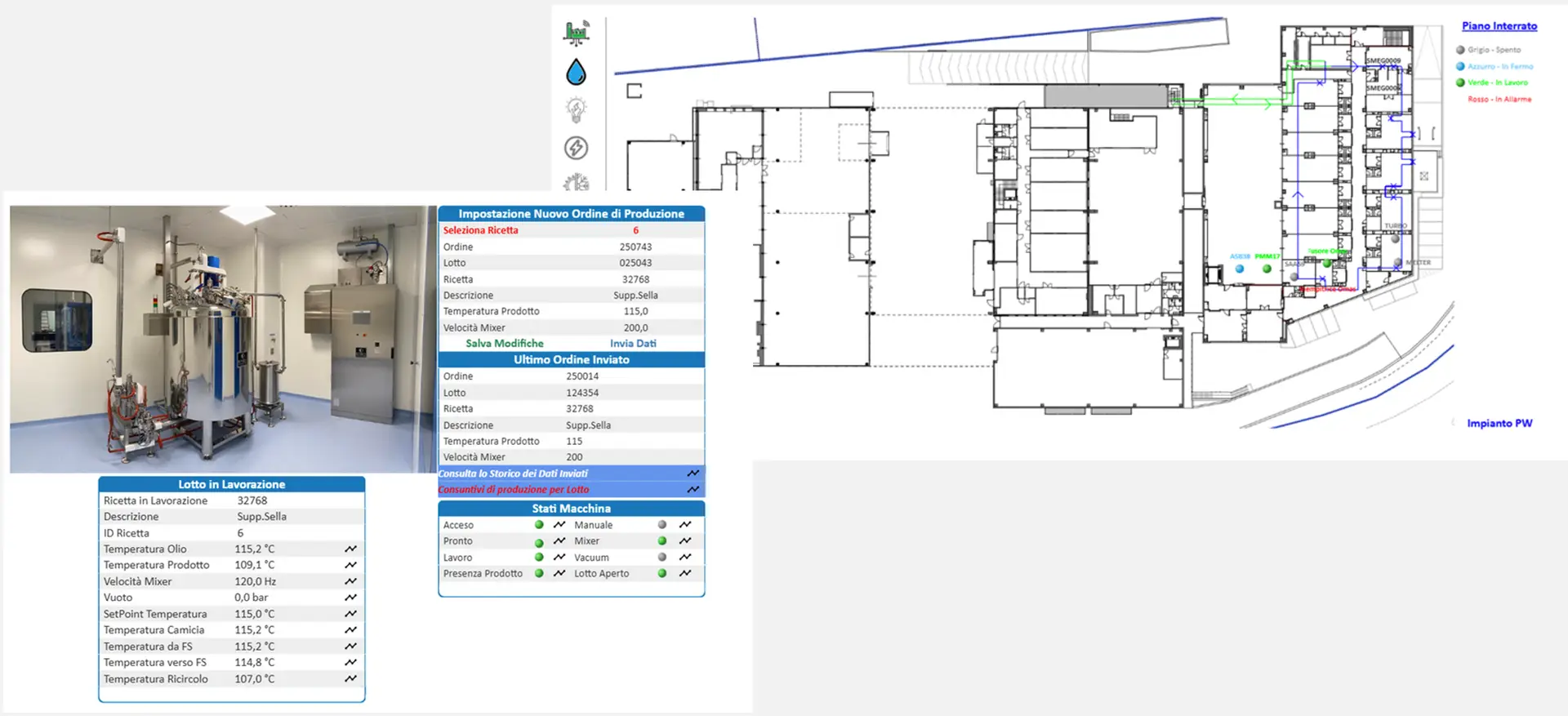1568x716 pixels.
Task: Toggle the Acceso status indicator
Action: click(x=539, y=525)
